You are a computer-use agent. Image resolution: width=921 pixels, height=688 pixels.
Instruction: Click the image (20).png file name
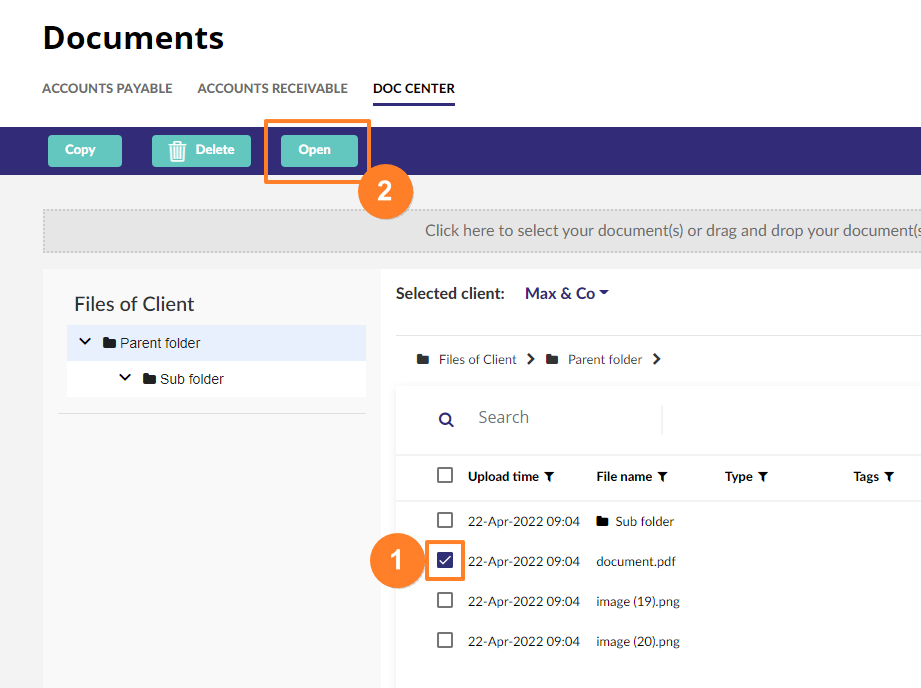click(x=638, y=642)
